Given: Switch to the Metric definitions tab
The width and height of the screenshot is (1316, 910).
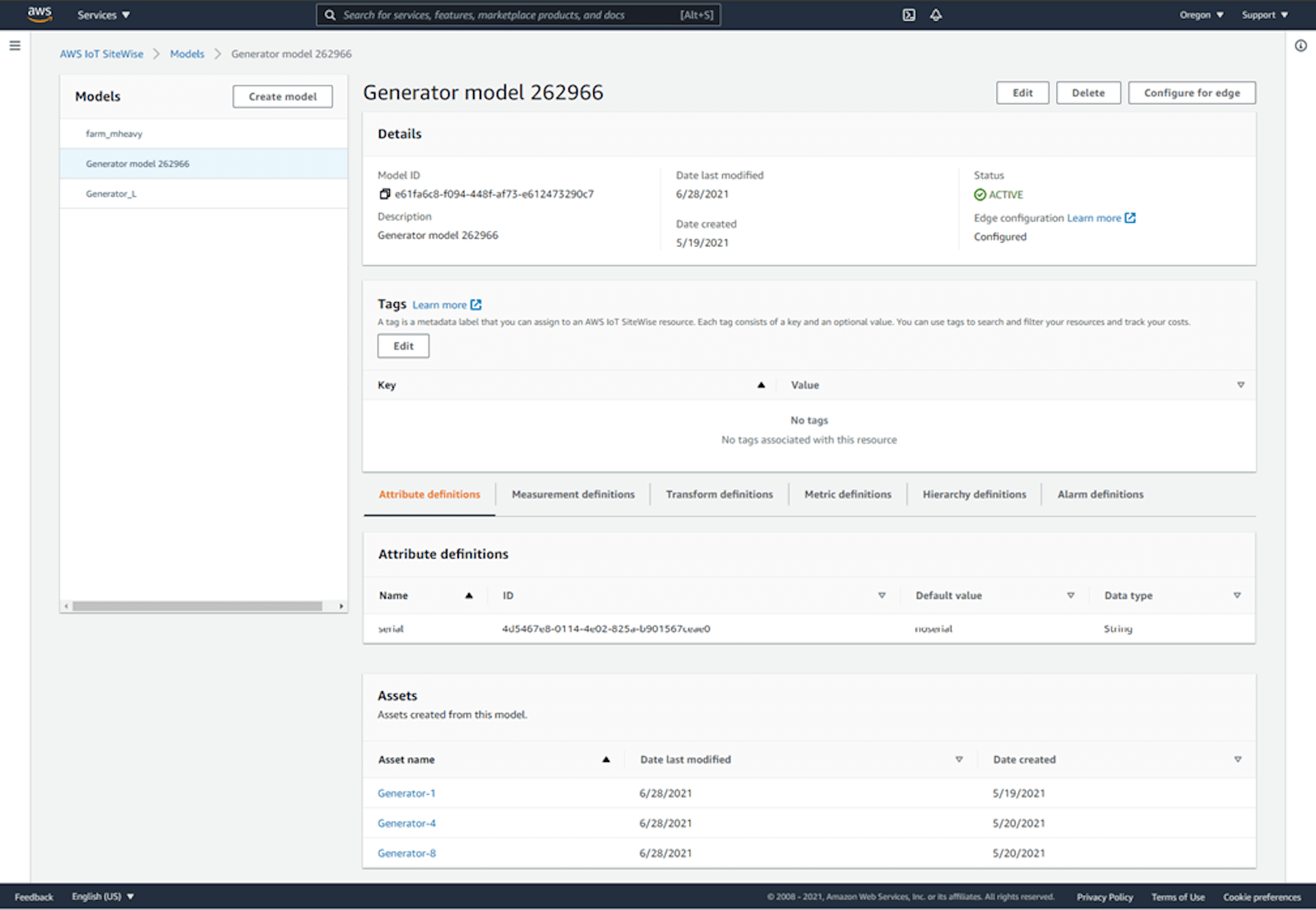Looking at the screenshot, I should 848,494.
